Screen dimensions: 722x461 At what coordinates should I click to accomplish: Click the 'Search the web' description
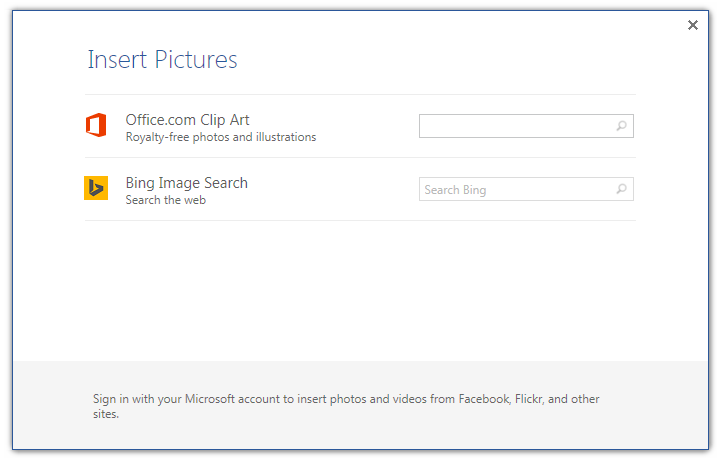coord(165,200)
